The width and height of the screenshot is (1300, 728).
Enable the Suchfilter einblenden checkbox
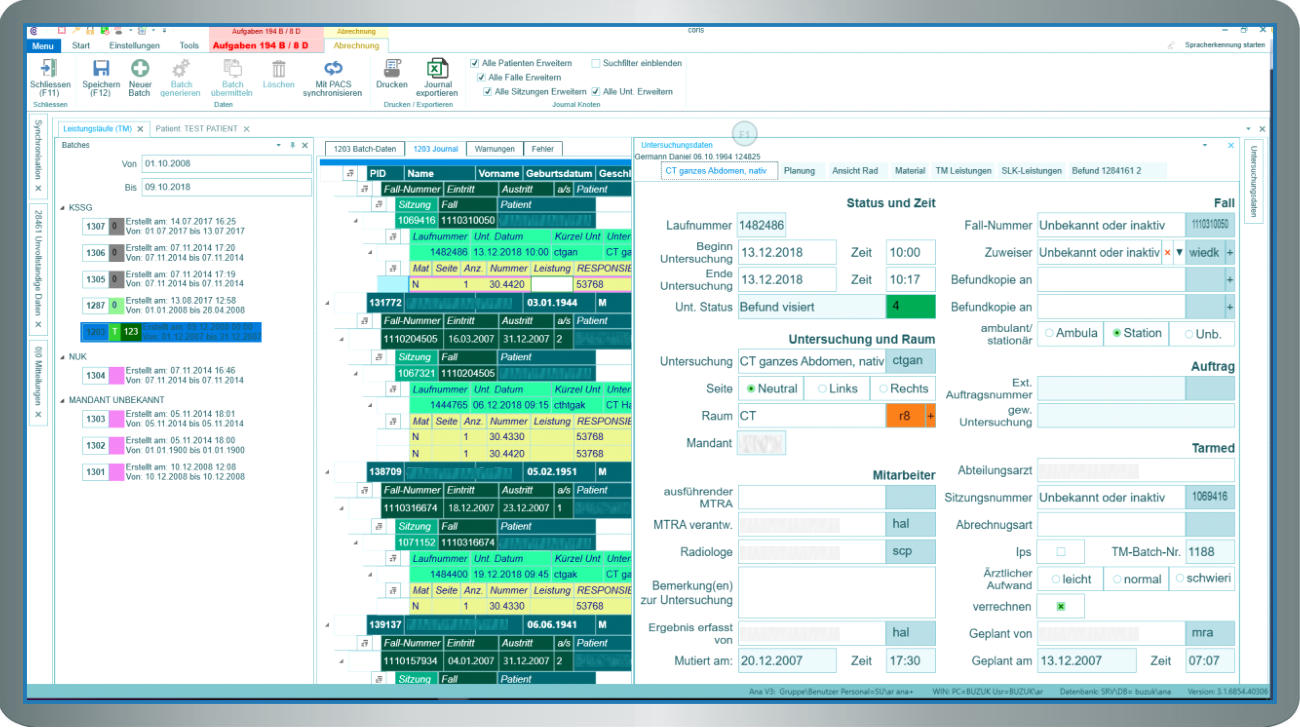coord(596,63)
